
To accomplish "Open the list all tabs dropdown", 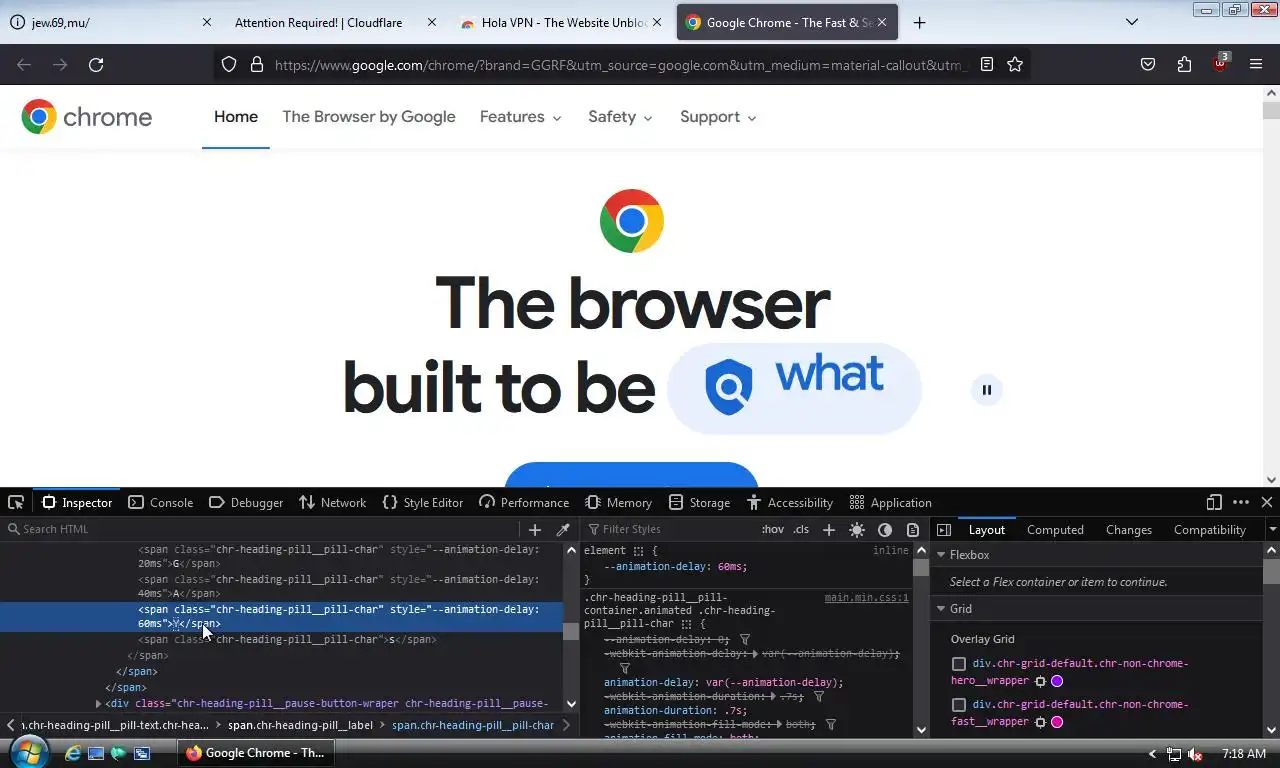I will coord(1132,22).
